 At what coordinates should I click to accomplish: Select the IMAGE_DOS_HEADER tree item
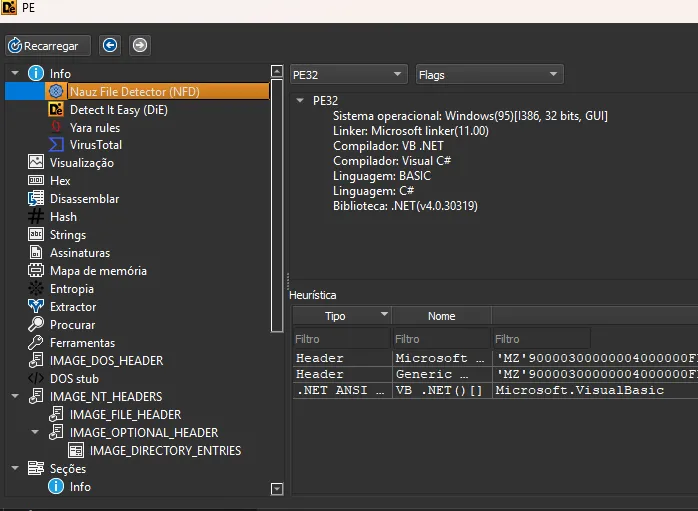click(x=106, y=361)
